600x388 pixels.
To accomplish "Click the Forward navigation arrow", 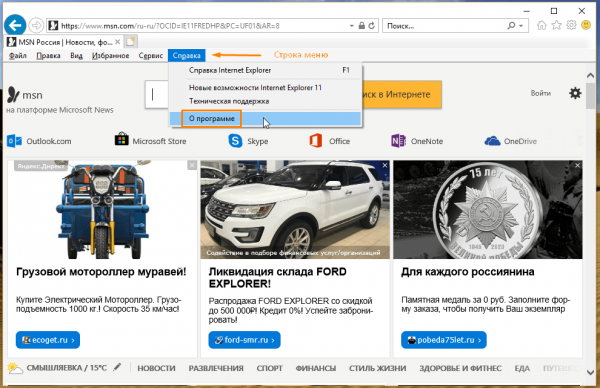I will point(36,26).
